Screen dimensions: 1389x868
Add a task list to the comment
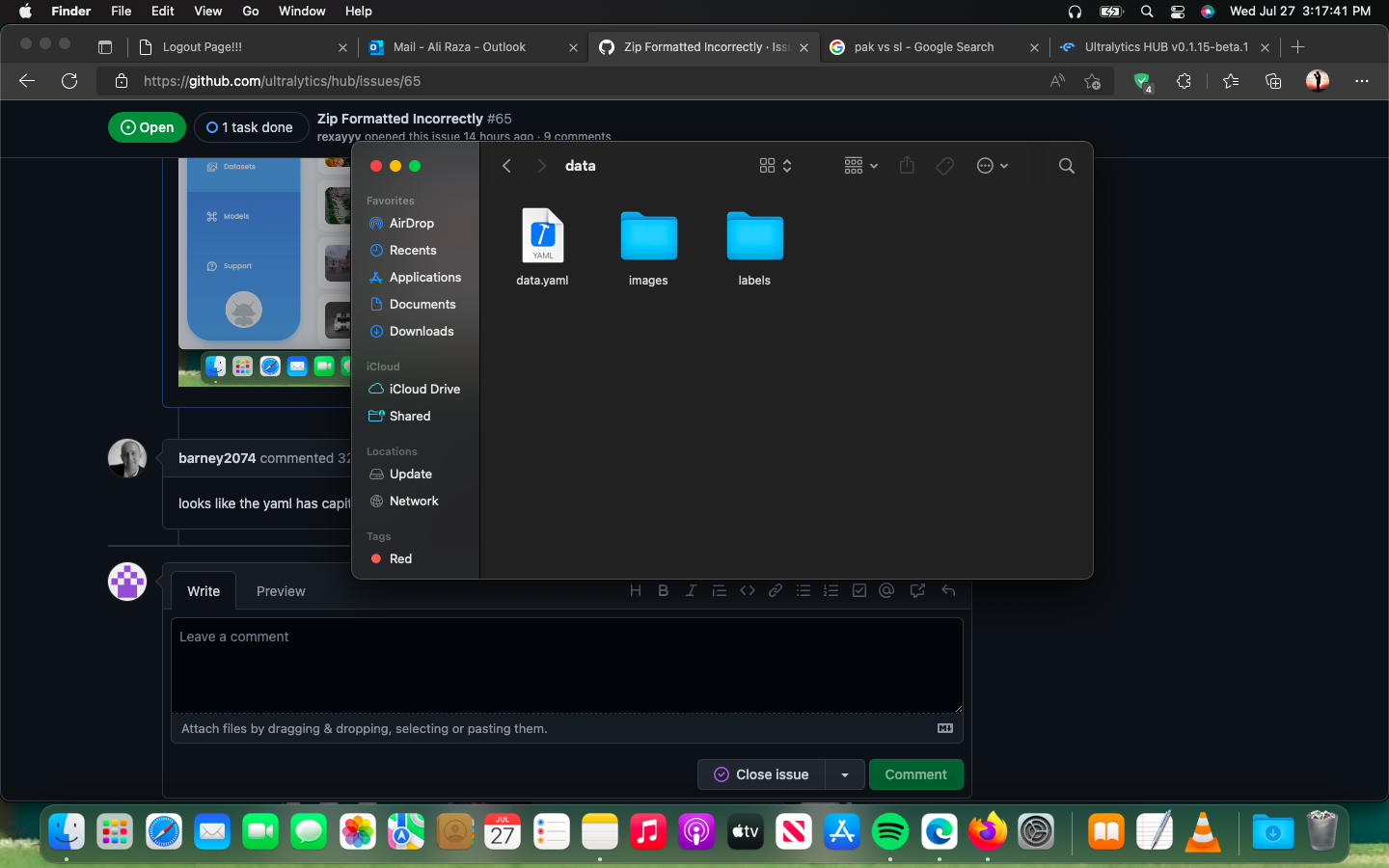click(x=858, y=589)
